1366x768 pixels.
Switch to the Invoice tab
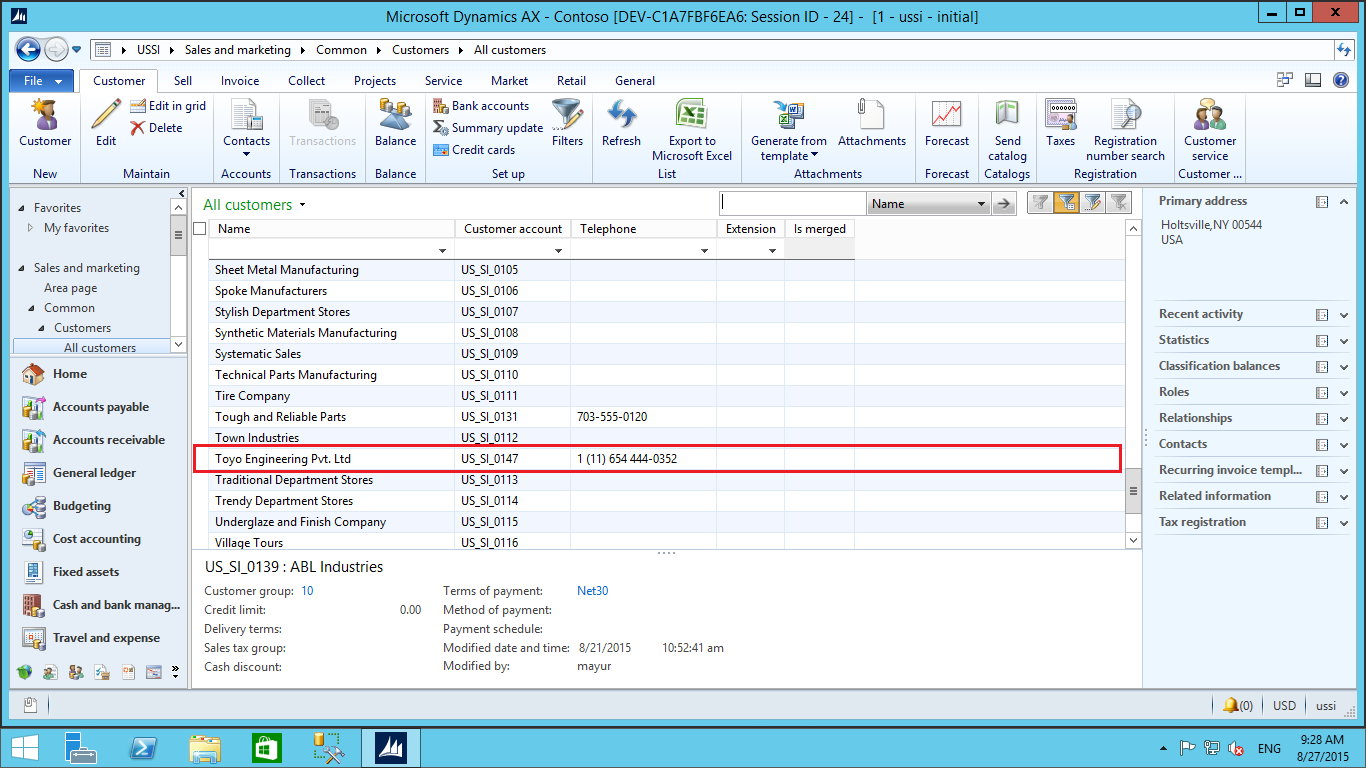(x=240, y=81)
